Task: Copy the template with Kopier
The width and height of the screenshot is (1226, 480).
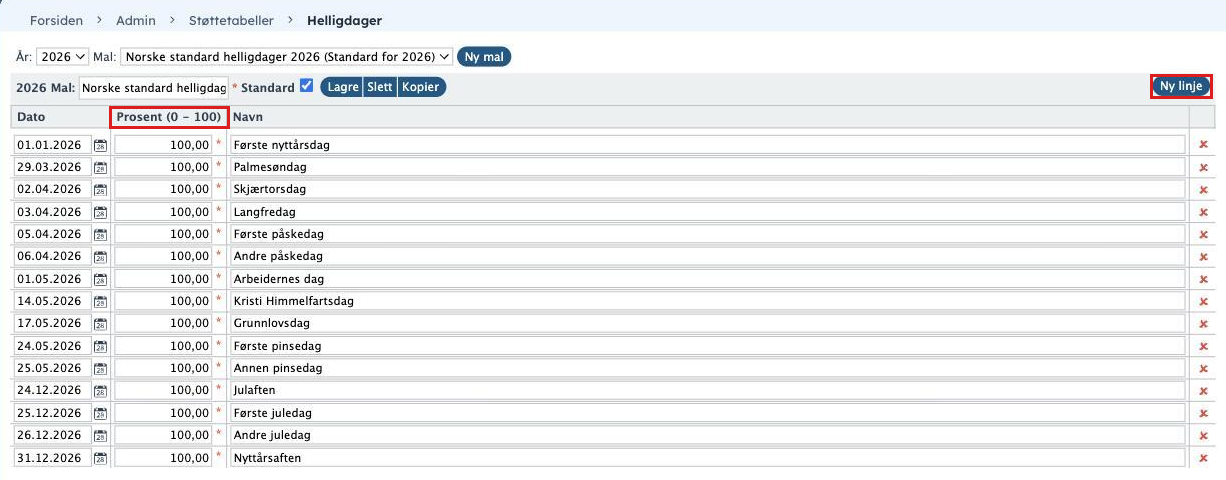Action: [421, 87]
